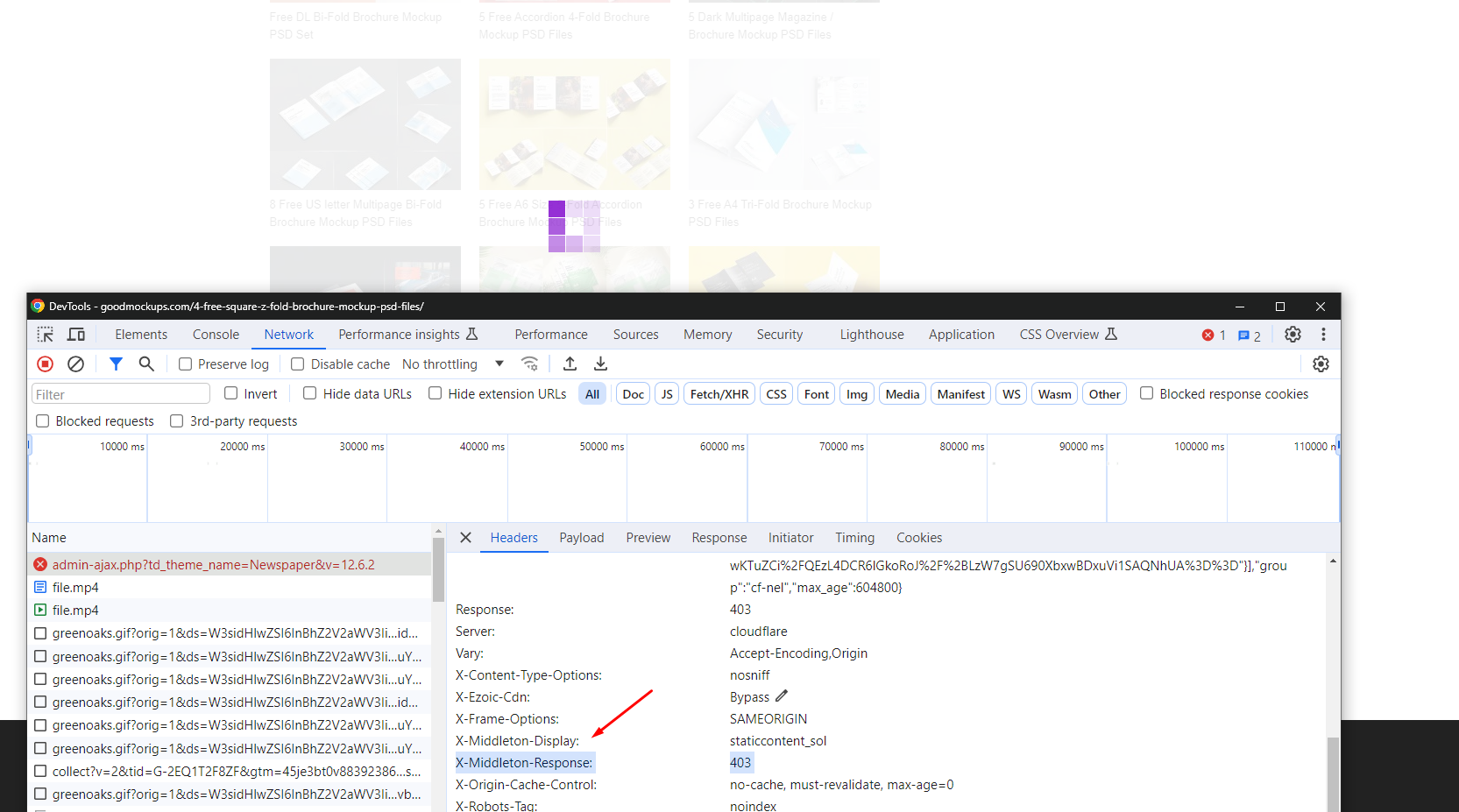Check Hide data URLs
This screenshot has height=812, width=1459.
pos(310,393)
